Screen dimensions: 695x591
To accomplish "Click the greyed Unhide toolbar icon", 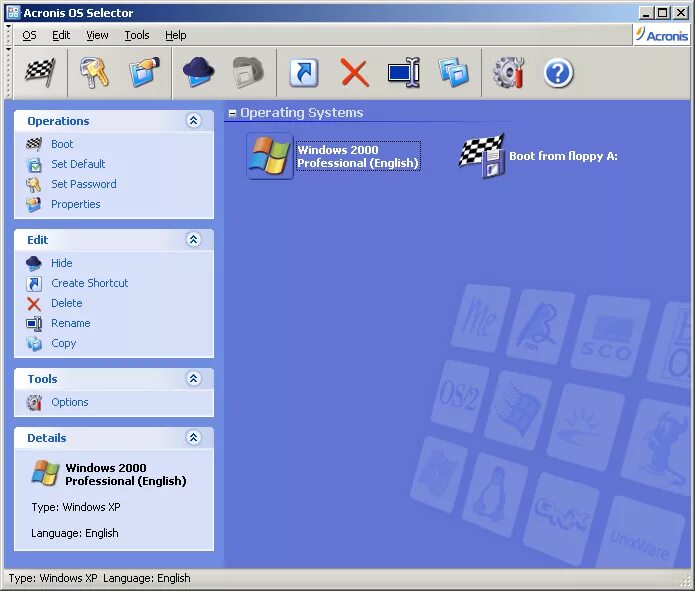I will 248,73.
